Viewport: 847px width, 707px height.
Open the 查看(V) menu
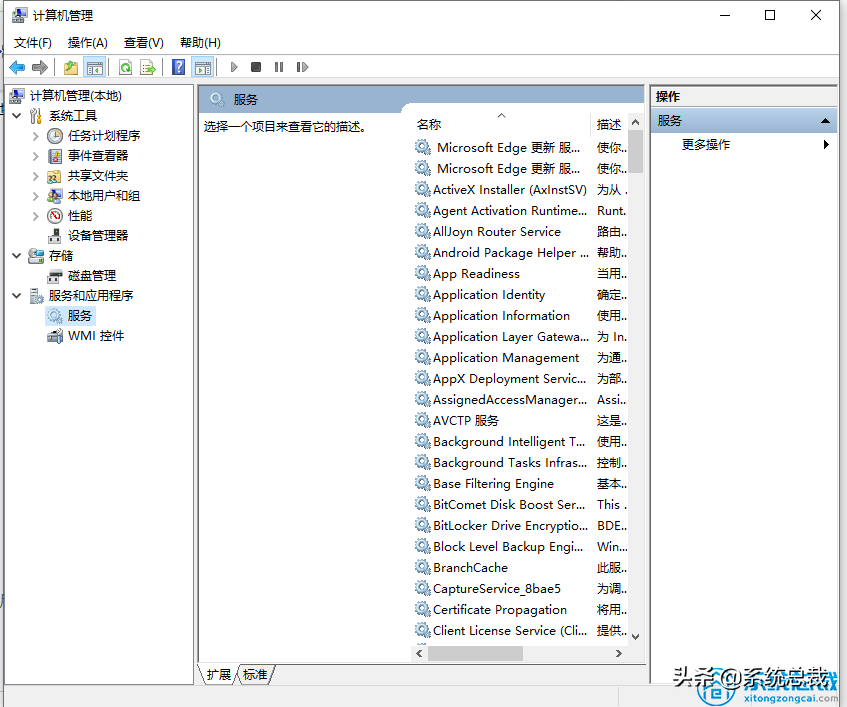[x=142, y=42]
